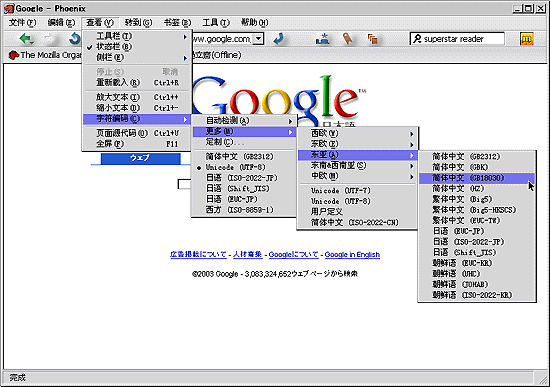550x387 pixels.
Task: Click the blue Reload toolbar icon
Action: point(74,39)
